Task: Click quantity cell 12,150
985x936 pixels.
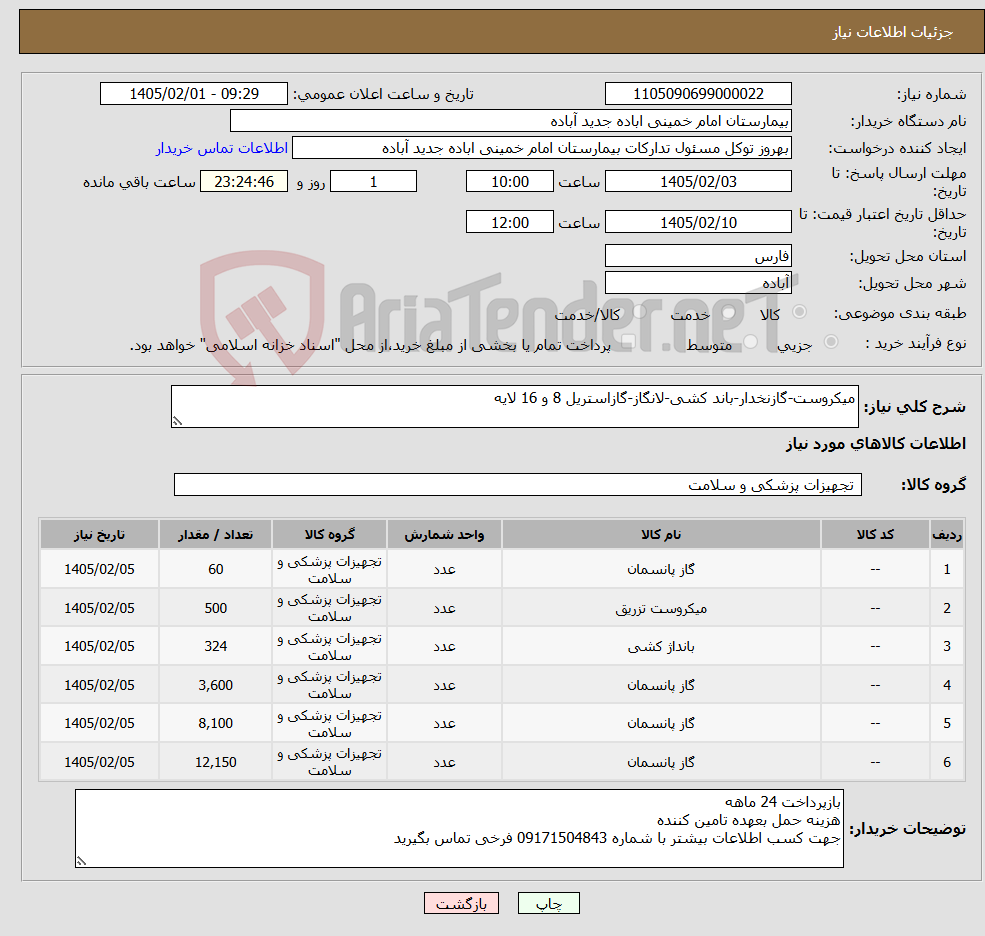Action: tap(215, 762)
